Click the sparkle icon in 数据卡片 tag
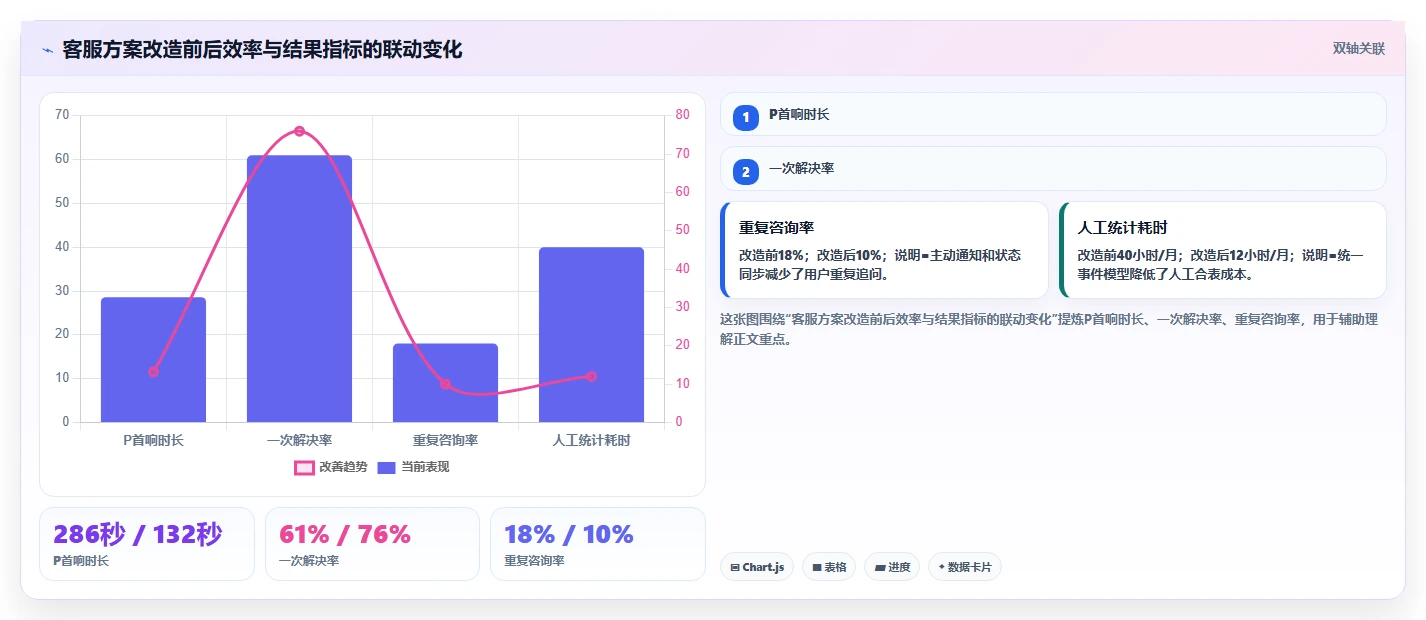 [x=942, y=568]
